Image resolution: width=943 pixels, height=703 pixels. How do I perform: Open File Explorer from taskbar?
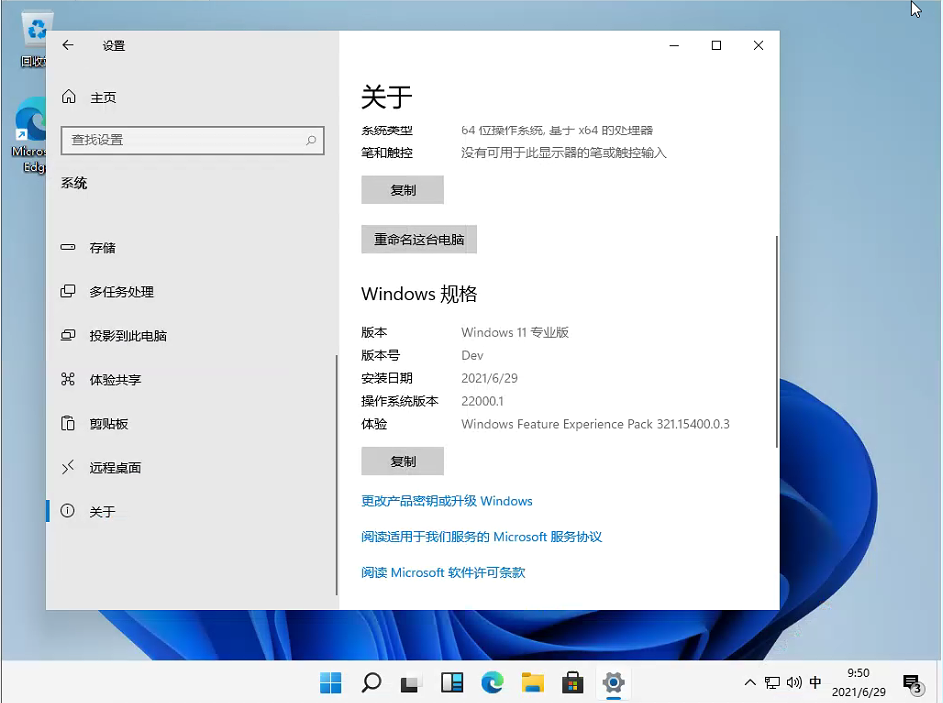[532, 683]
